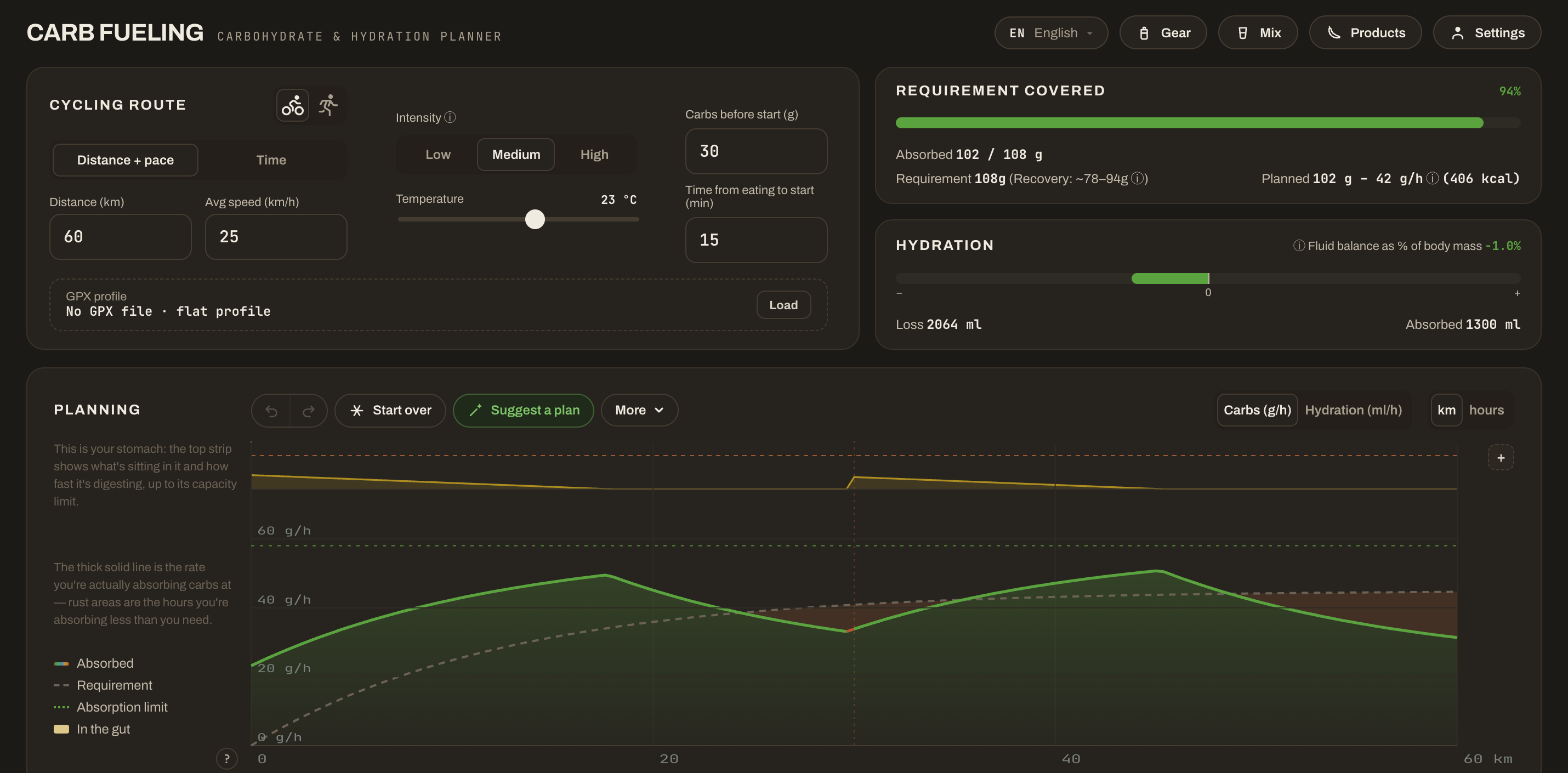The width and height of the screenshot is (1568, 773).
Task: Switch chart axis to hours
Action: point(1486,410)
